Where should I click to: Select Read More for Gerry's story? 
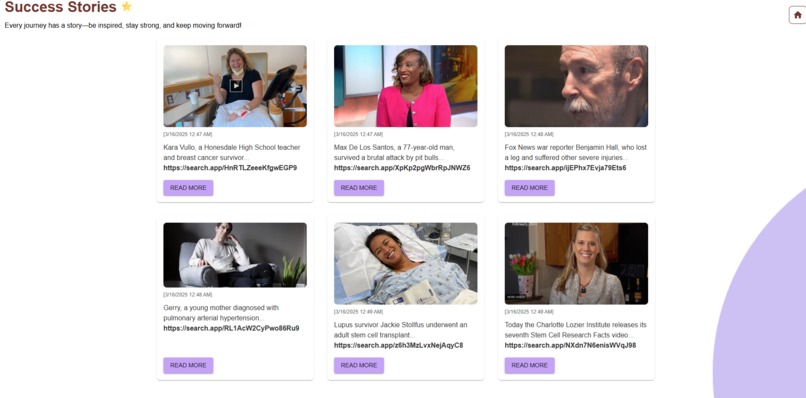point(188,365)
